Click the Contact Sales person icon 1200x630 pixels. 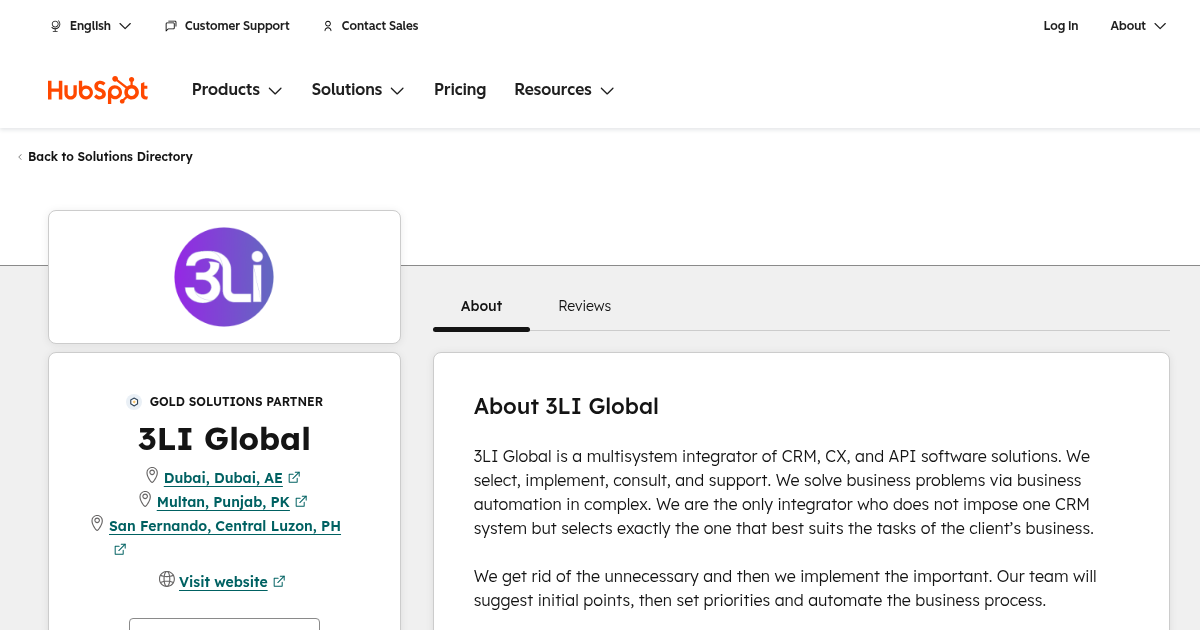pyautogui.click(x=328, y=26)
